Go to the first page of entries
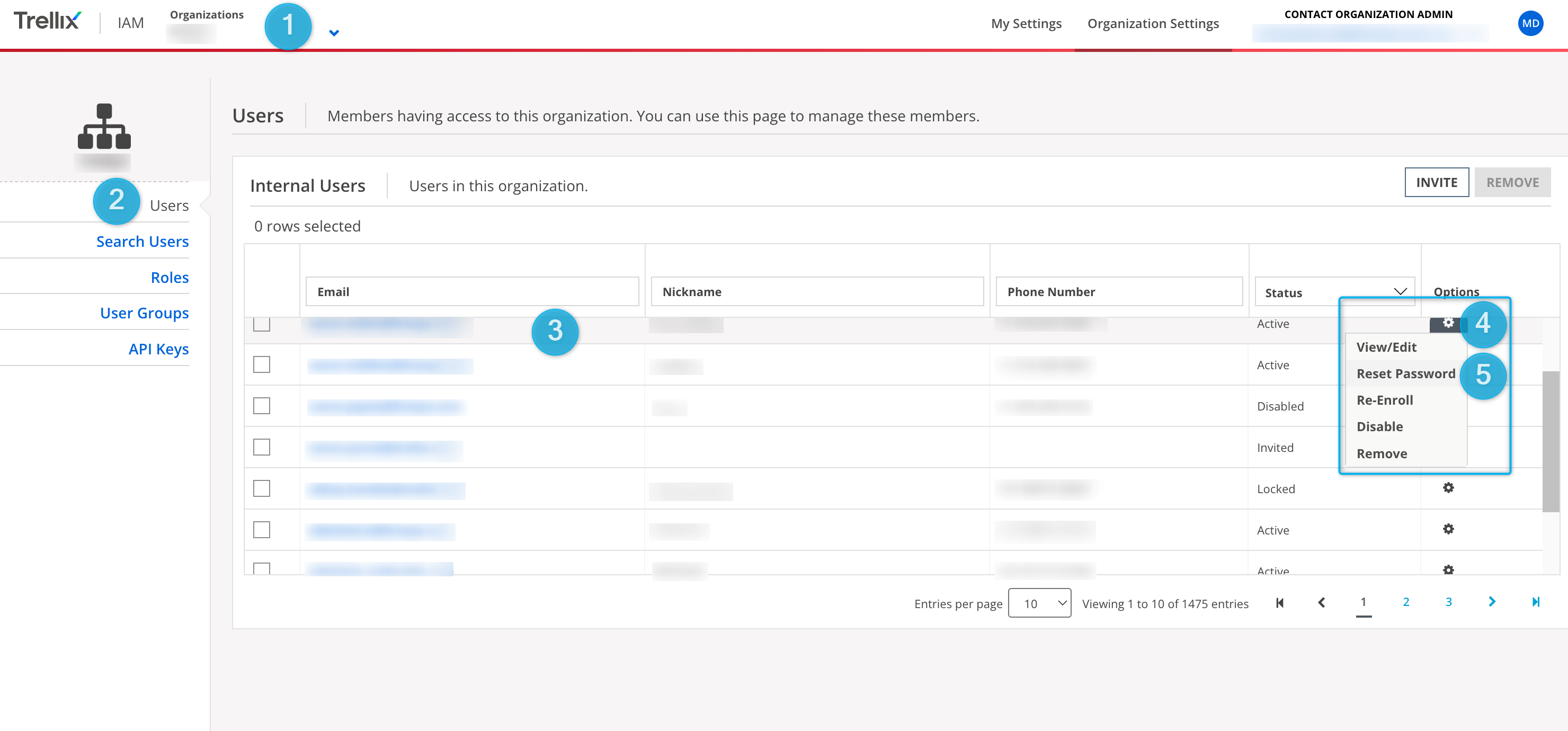The height and width of the screenshot is (731, 1568). tap(1279, 603)
